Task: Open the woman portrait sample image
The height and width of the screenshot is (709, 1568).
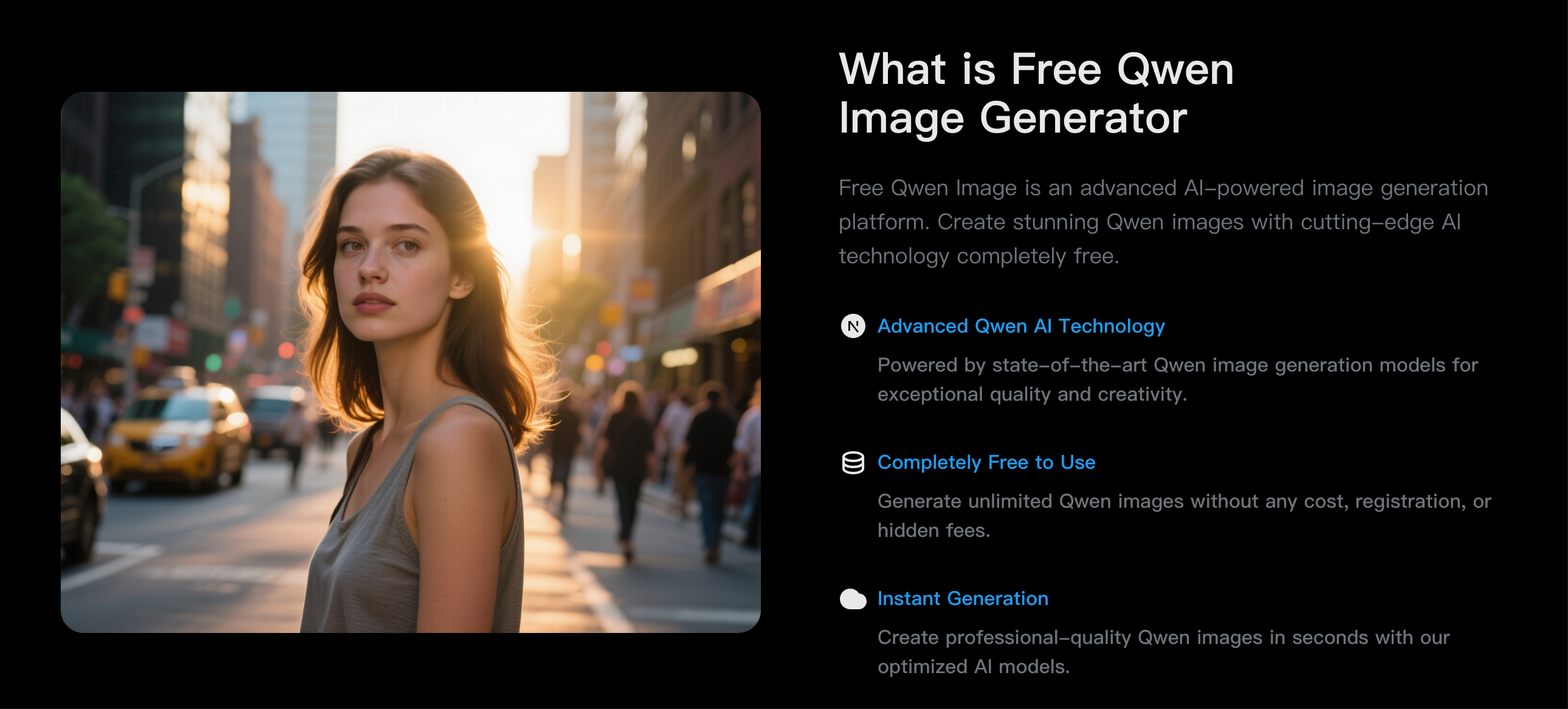Action: [x=411, y=362]
